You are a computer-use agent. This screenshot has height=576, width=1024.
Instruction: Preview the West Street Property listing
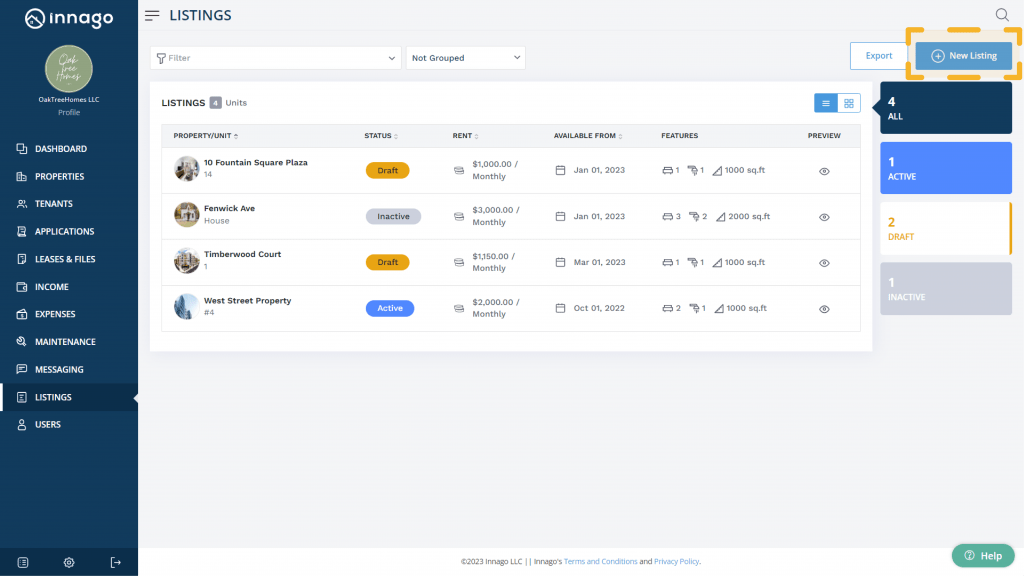[823, 308]
